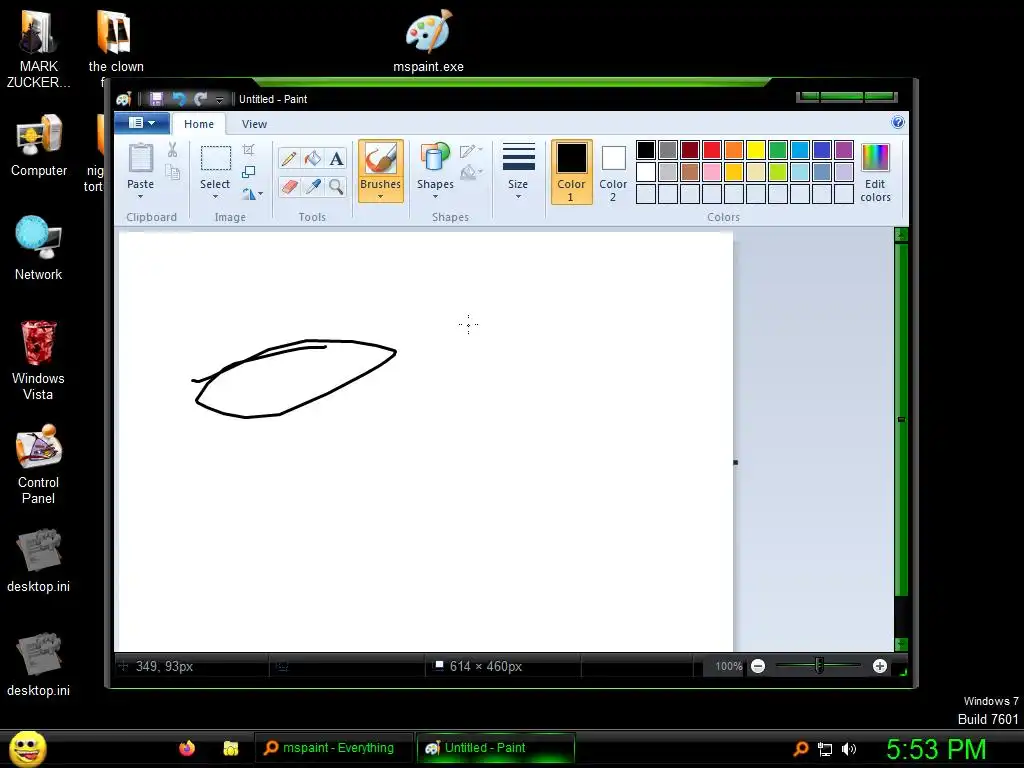Pick the orange color swatch
The width and height of the screenshot is (1024, 768).
[734, 150]
